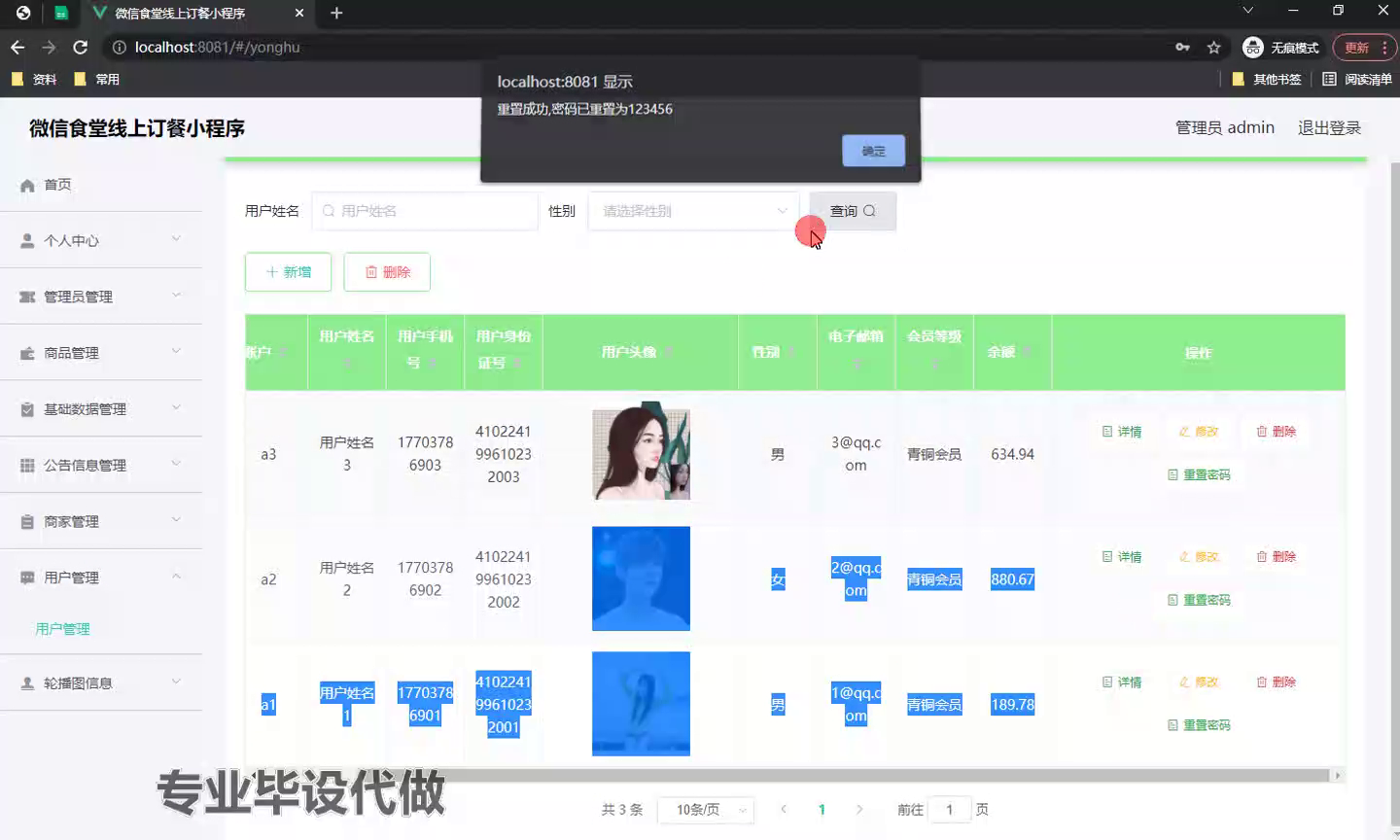View 详情 for user a2

[x=1122, y=557]
